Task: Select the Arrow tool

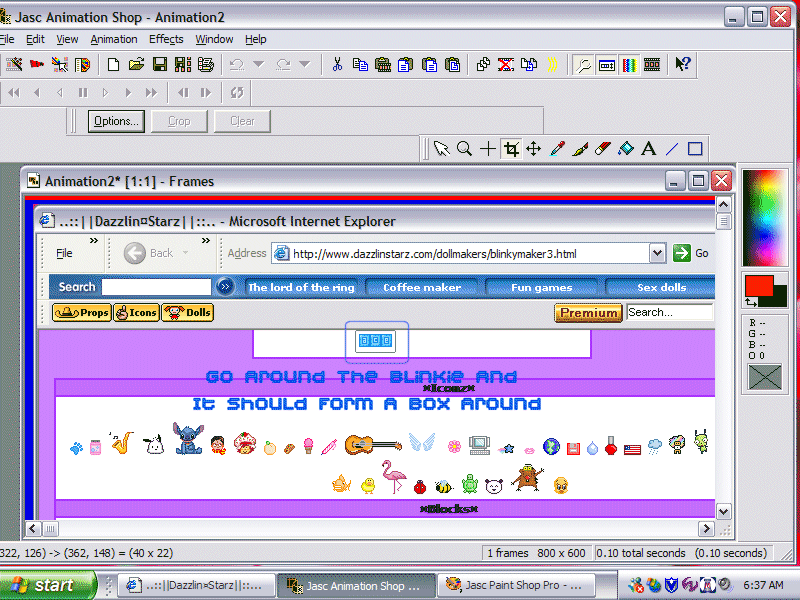Action: coord(441,149)
